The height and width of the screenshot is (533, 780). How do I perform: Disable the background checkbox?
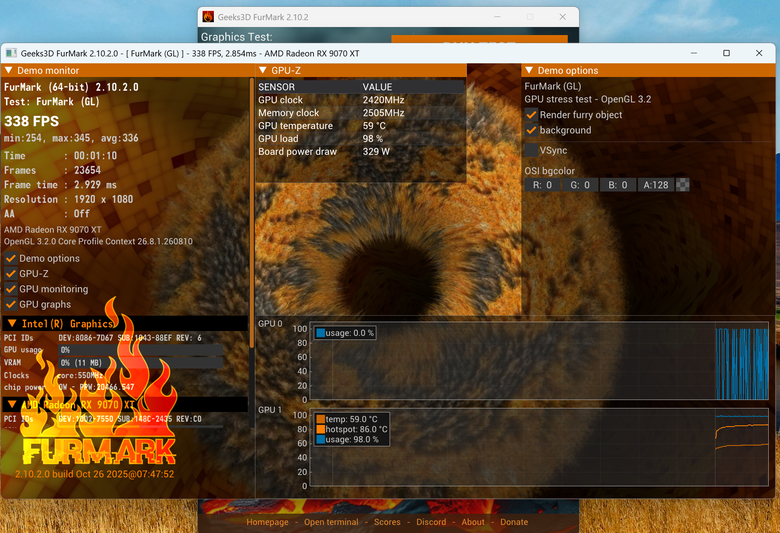click(x=531, y=130)
